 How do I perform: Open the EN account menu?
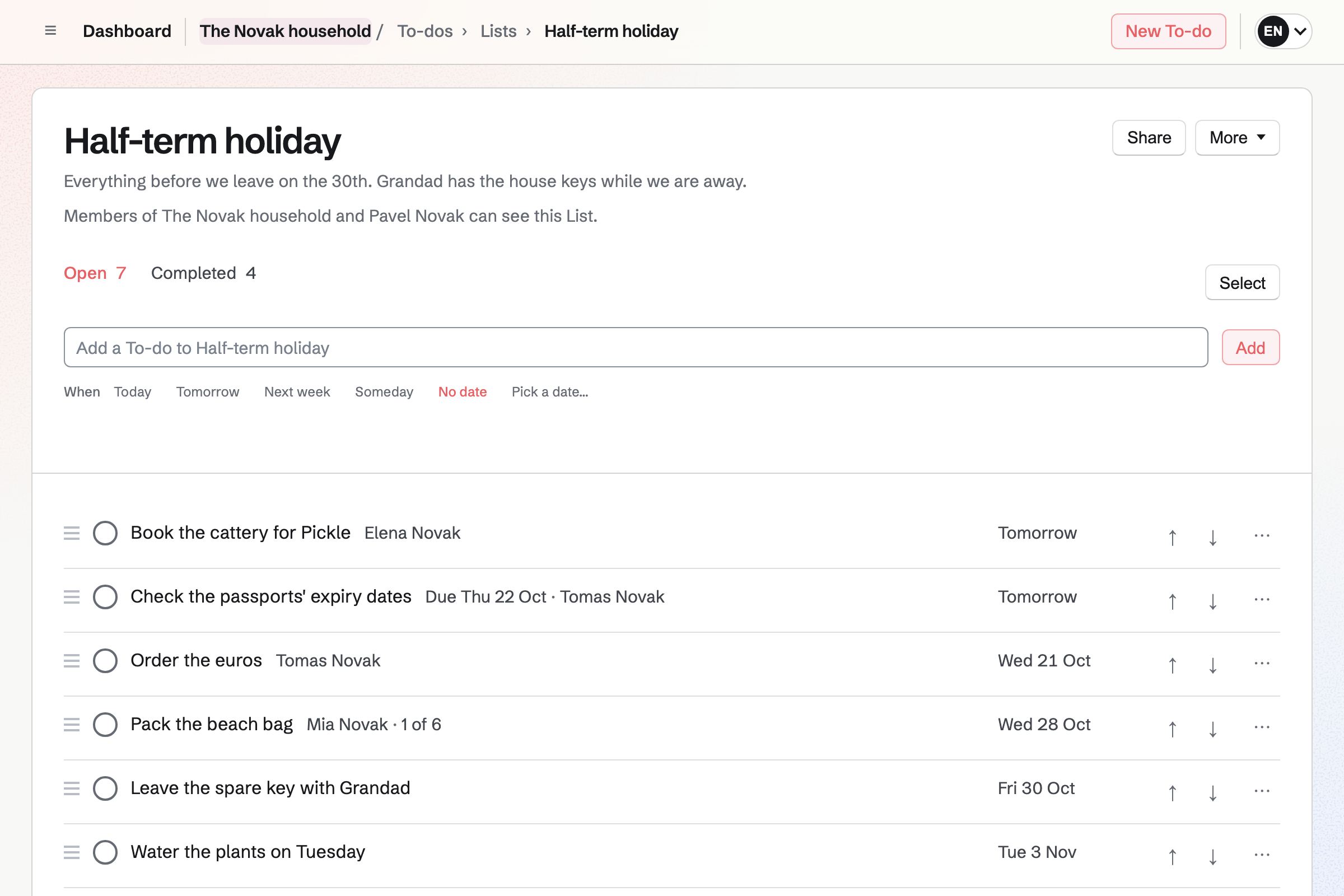tap(1283, 31)
